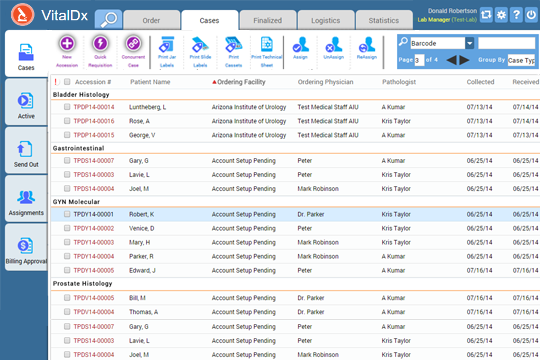Image resolution: width=540 pixels, height=360 pixels.
Task: Click Print Cassette icon
Action: tap(233, 44)
